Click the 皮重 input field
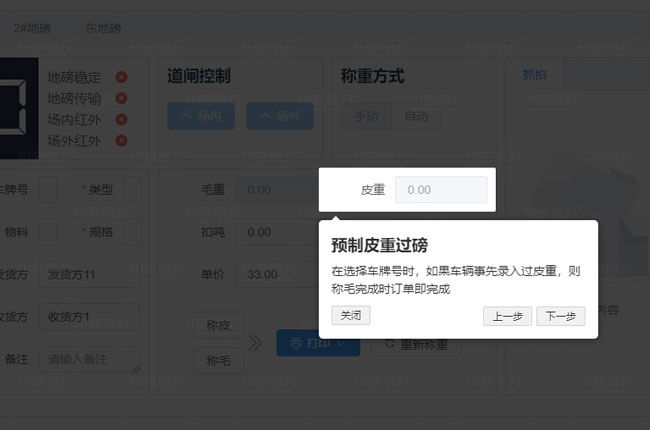Viewport: 650px width, 430px height. (440, 189)
